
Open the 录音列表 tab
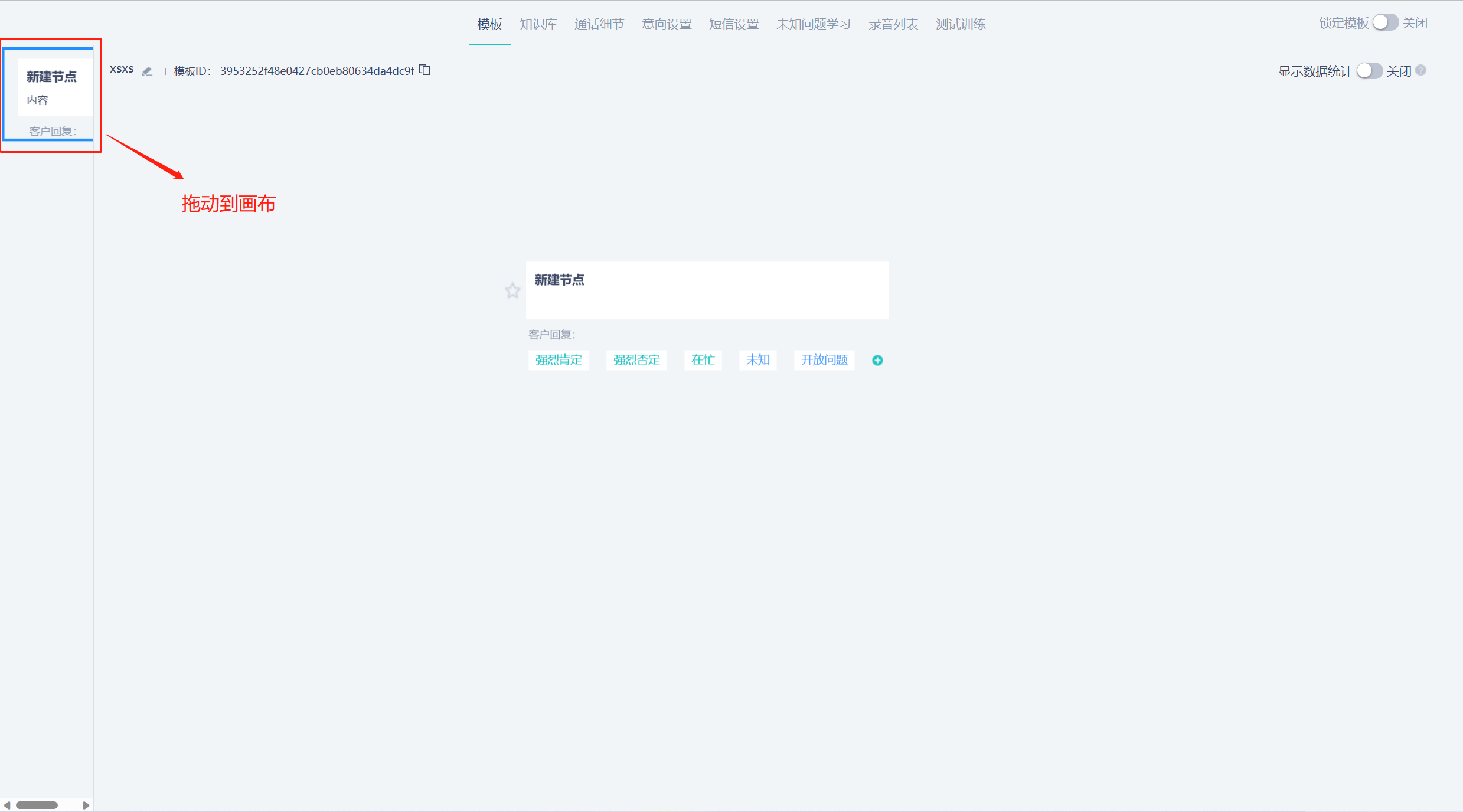coord(893,24)
